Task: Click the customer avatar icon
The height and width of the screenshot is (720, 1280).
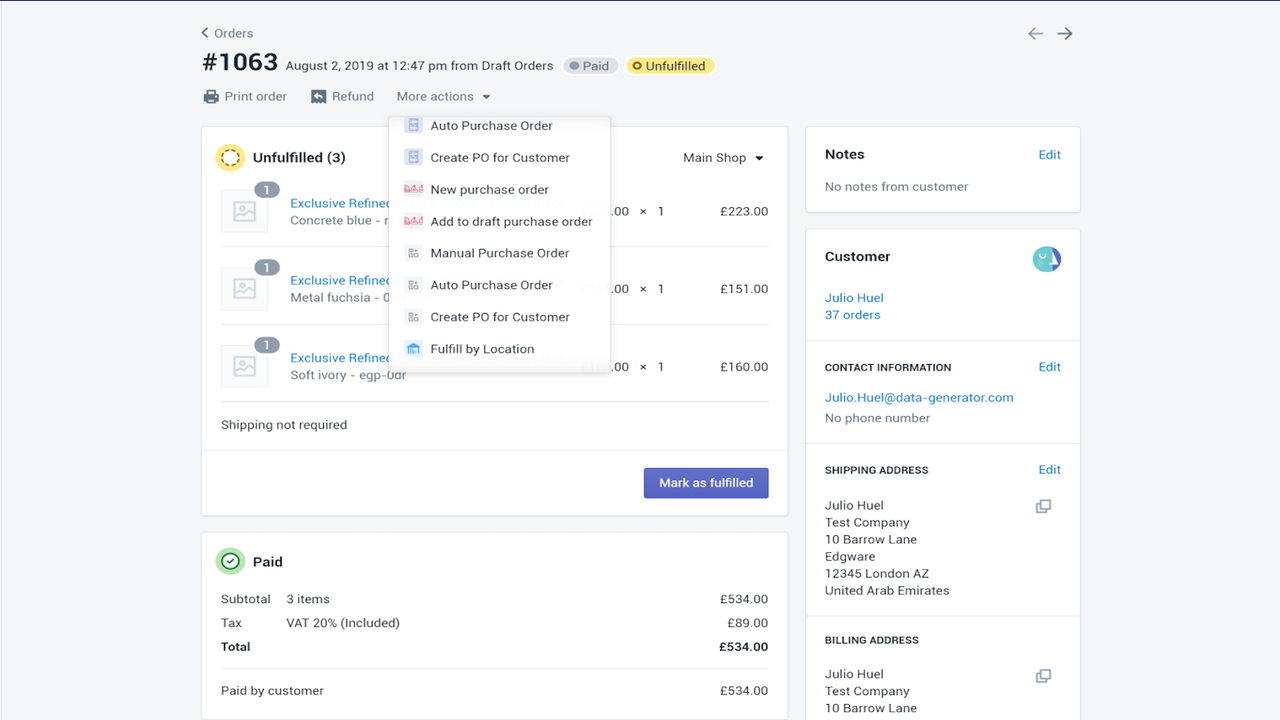Action: pyautogui.click(x=1047, y=259)
